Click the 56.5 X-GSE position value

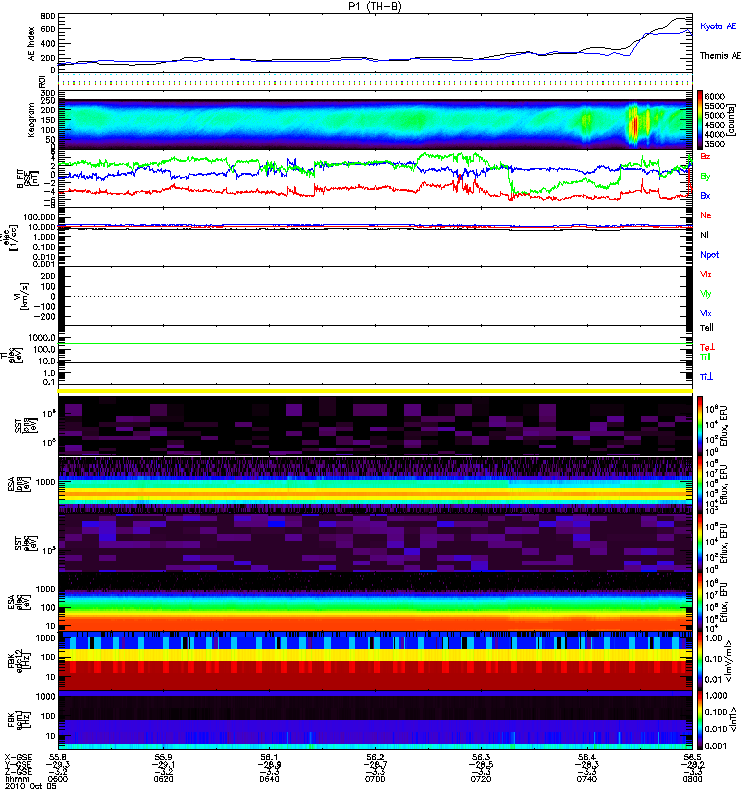[692, 757]
